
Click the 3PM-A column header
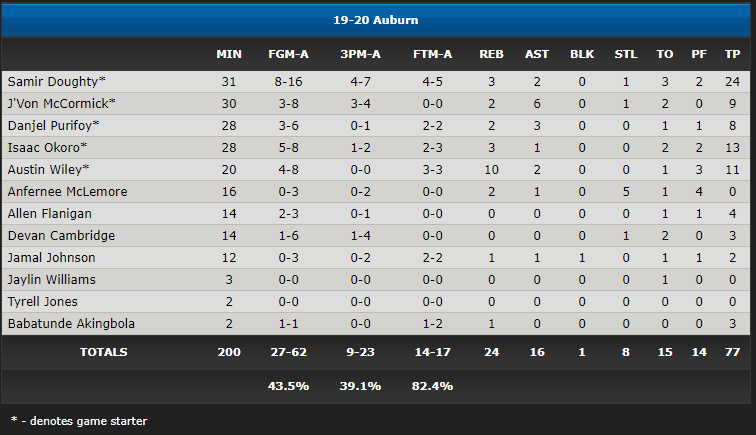(360, 54)
